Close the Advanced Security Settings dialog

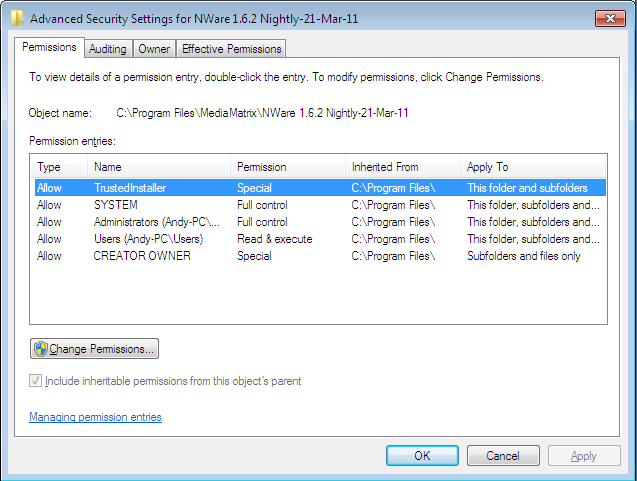[x=610, y=19]
